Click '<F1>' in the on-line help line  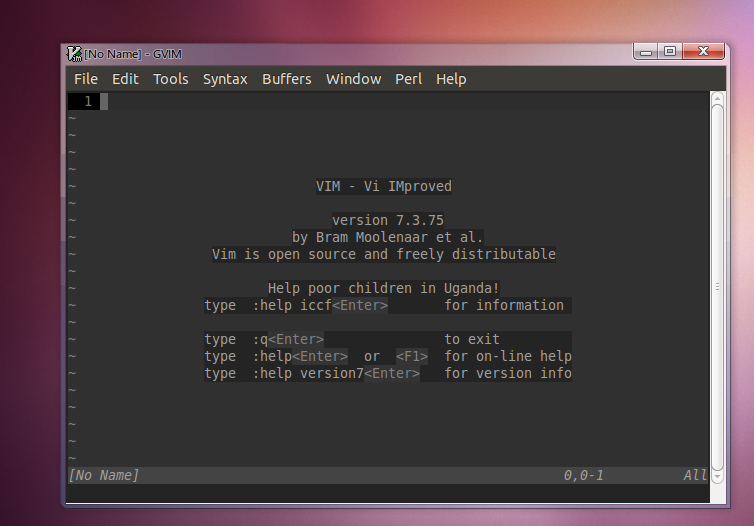(x=412, y=356)
